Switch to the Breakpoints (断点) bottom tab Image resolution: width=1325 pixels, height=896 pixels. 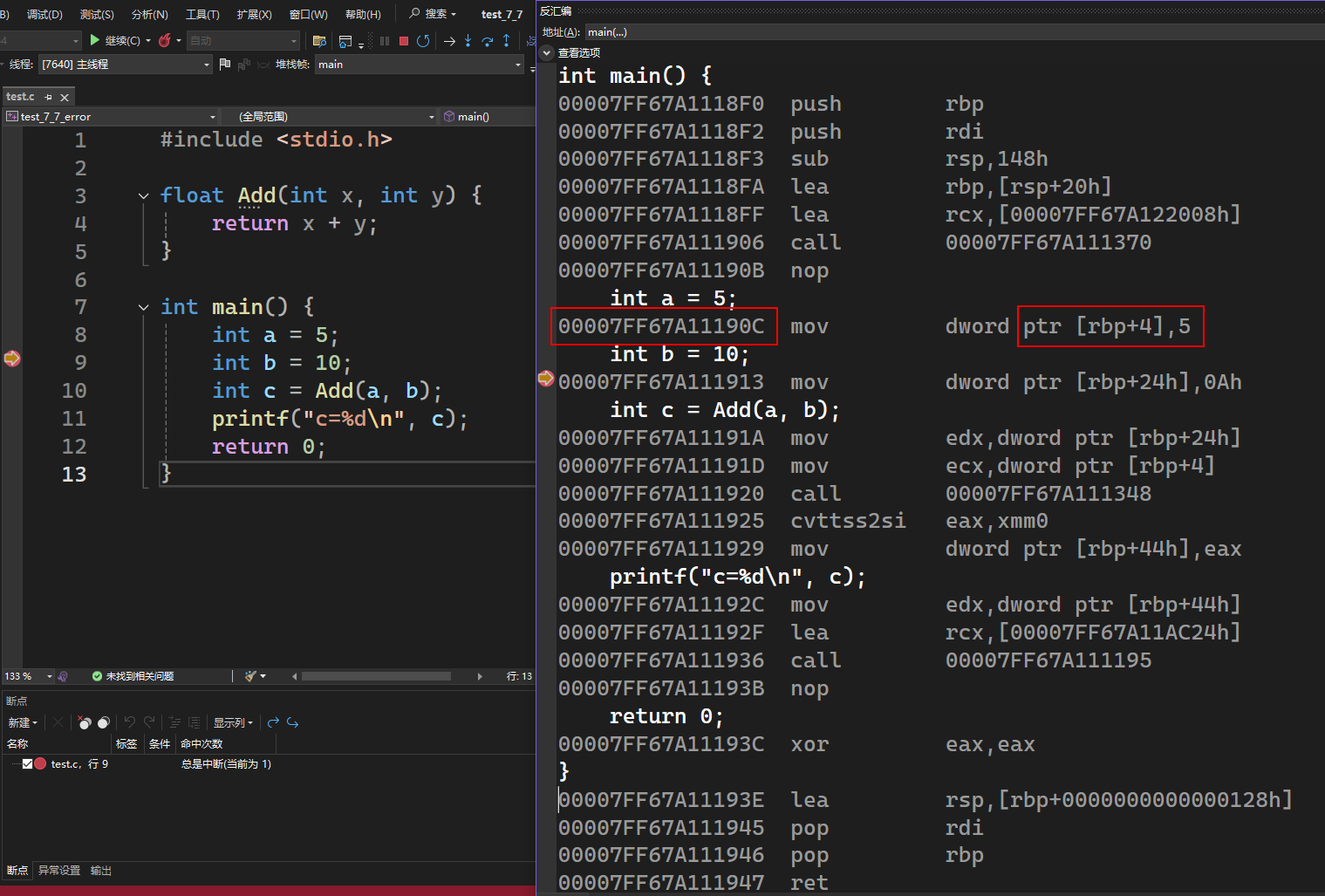tap(17, 871)
